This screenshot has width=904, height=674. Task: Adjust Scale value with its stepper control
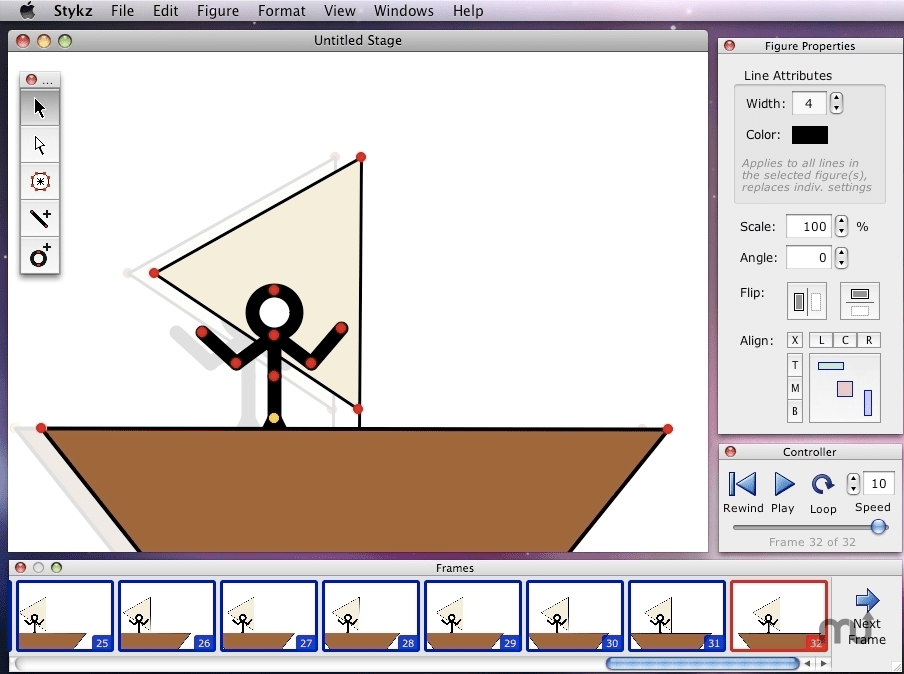click(841, 226)
